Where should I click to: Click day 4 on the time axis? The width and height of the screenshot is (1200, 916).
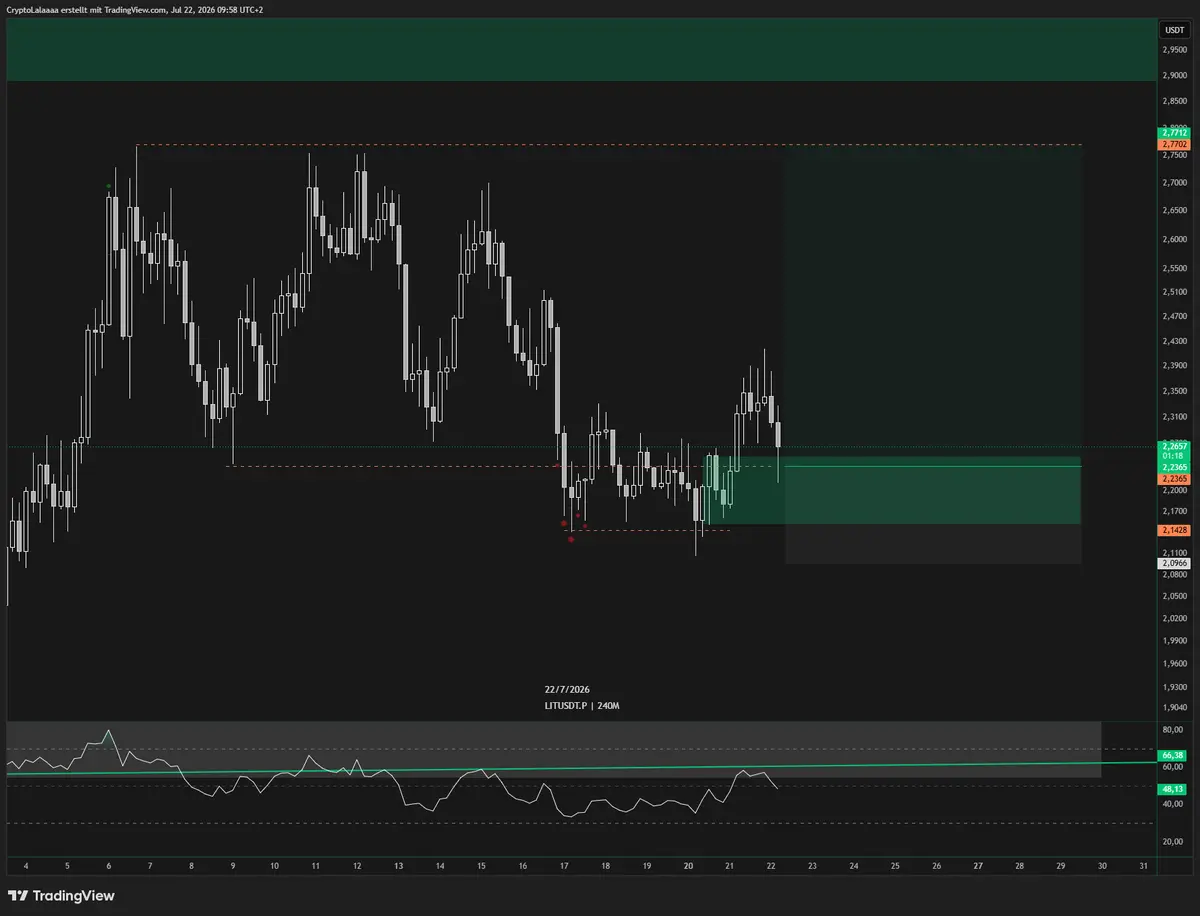(x=24, y=866)
